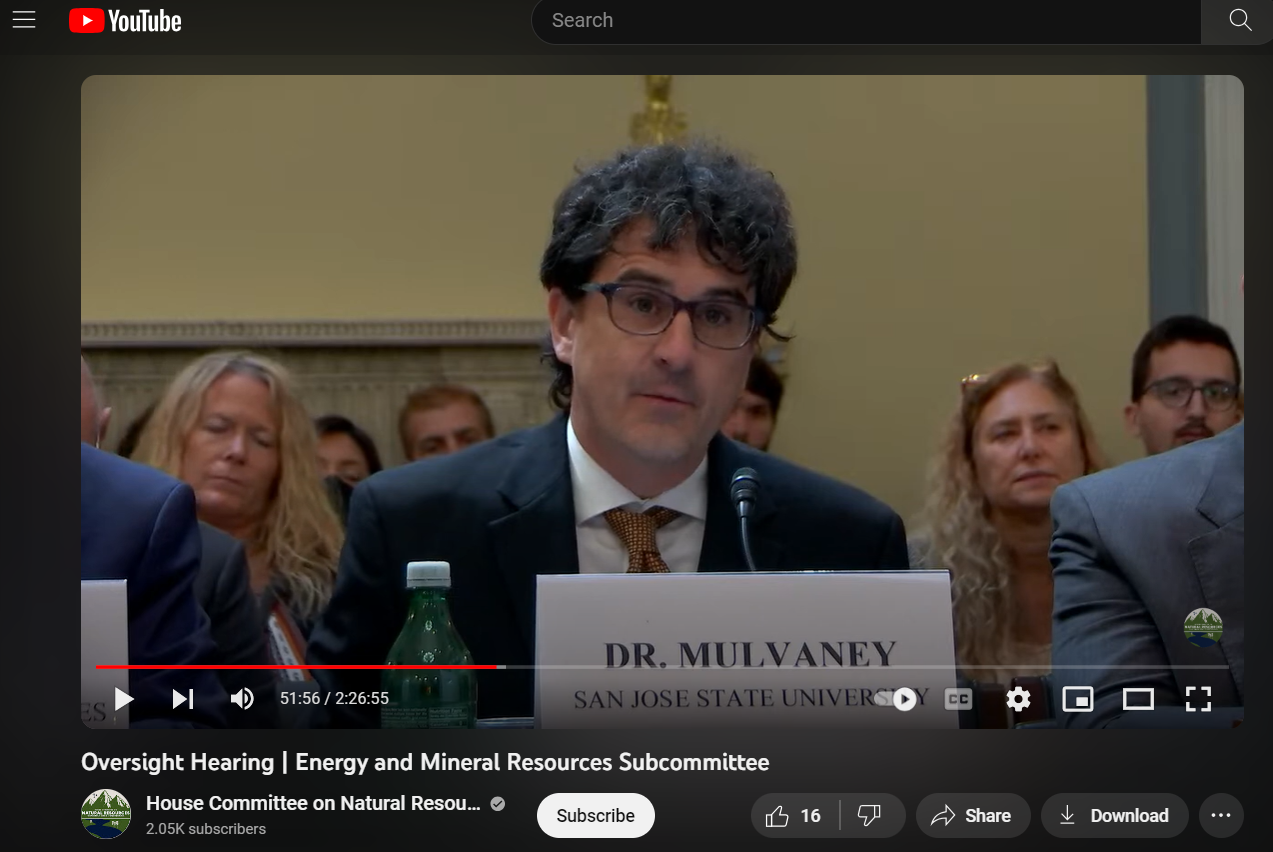Viewport: 1273px width, 852px height.
Task: Open the more actions three-dot menu
Action: (1221, 816)
